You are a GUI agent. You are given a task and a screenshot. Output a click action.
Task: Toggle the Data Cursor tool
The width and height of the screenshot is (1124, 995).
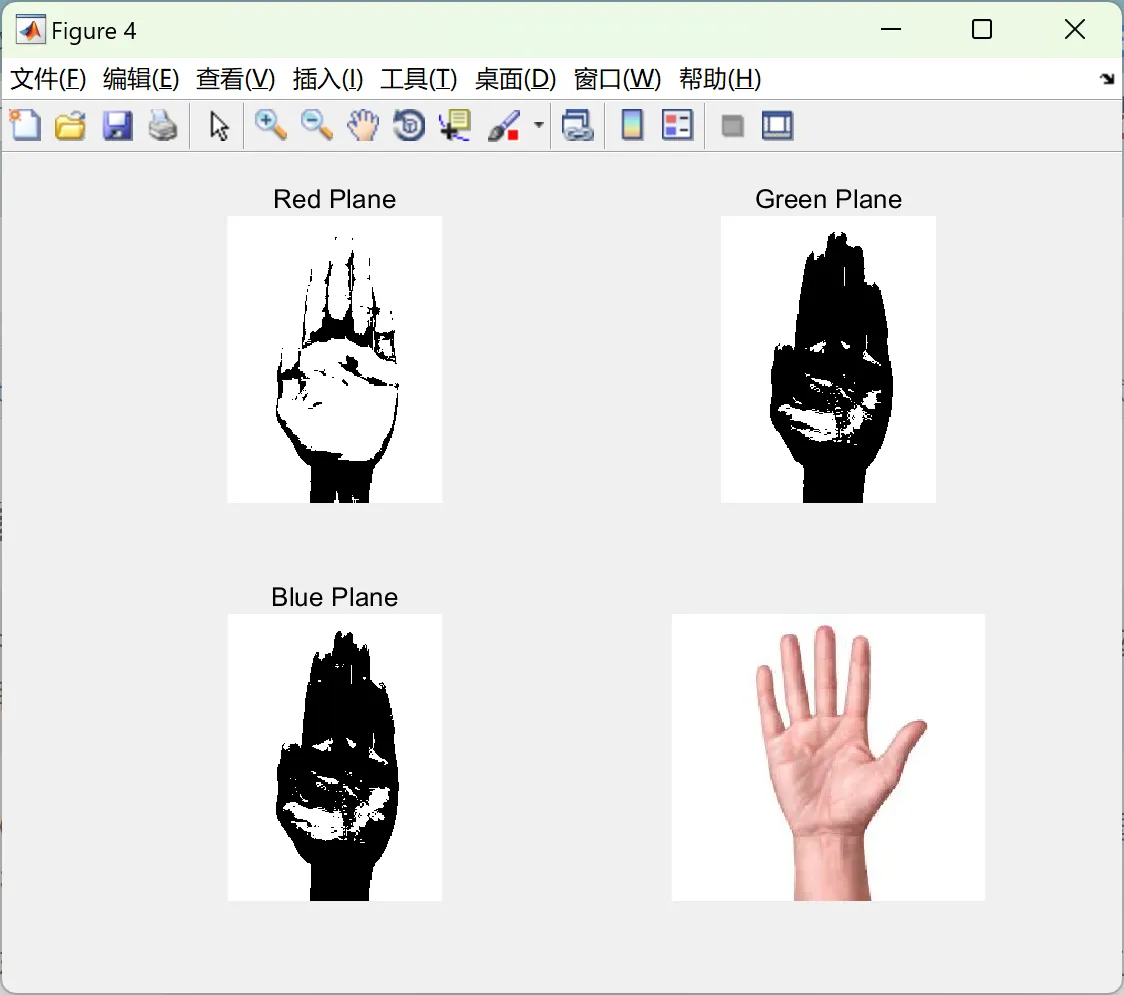(455, 126)
